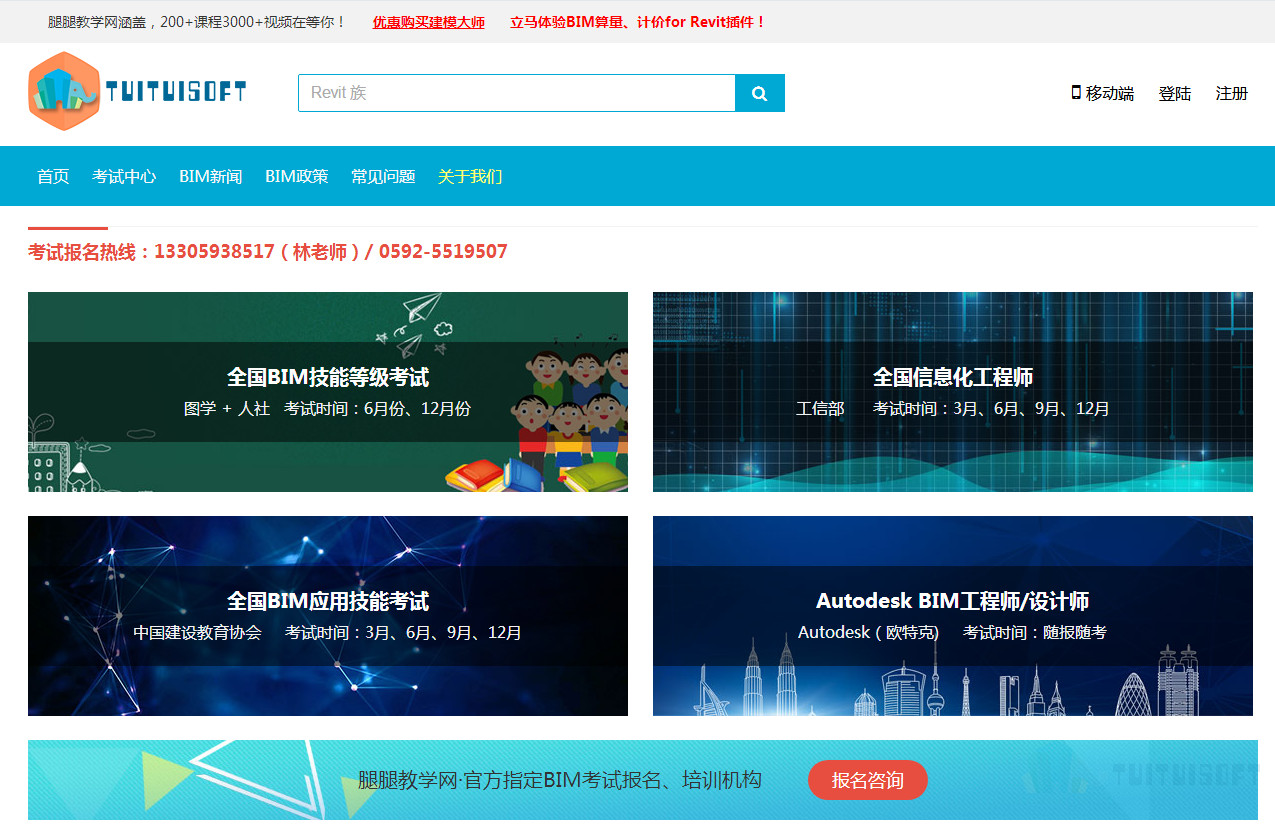
Task: Open BIM政策 navigation item
Action: click(297, 176)
